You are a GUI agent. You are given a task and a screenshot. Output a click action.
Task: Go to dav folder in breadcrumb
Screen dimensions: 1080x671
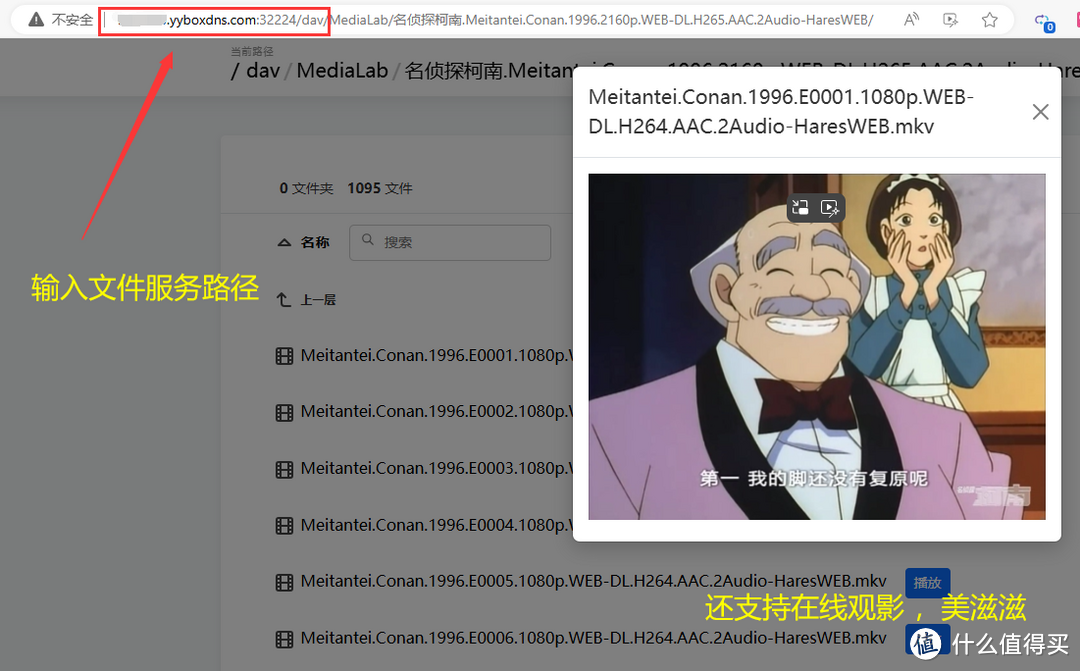[263, 71]
